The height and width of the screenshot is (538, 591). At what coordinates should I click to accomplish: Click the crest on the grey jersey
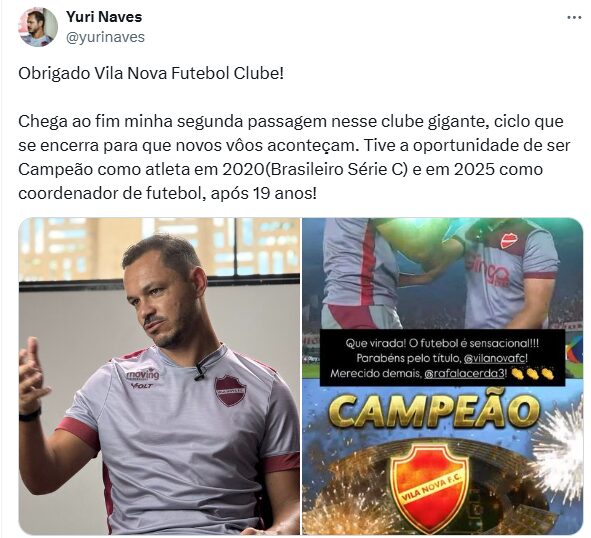tap(230, 391)
